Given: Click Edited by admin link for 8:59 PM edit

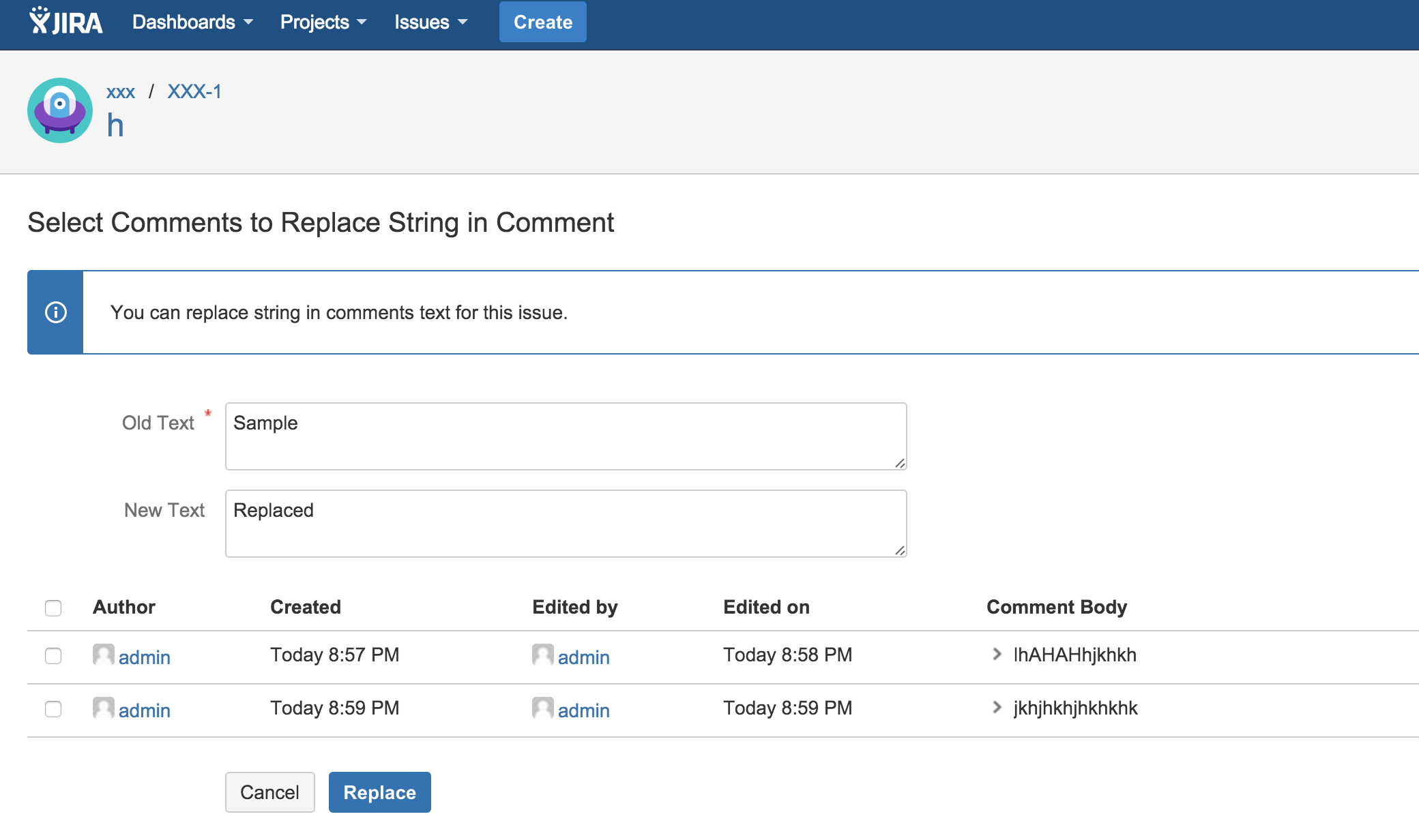Looking at the screenshot, I should [584, 710].
